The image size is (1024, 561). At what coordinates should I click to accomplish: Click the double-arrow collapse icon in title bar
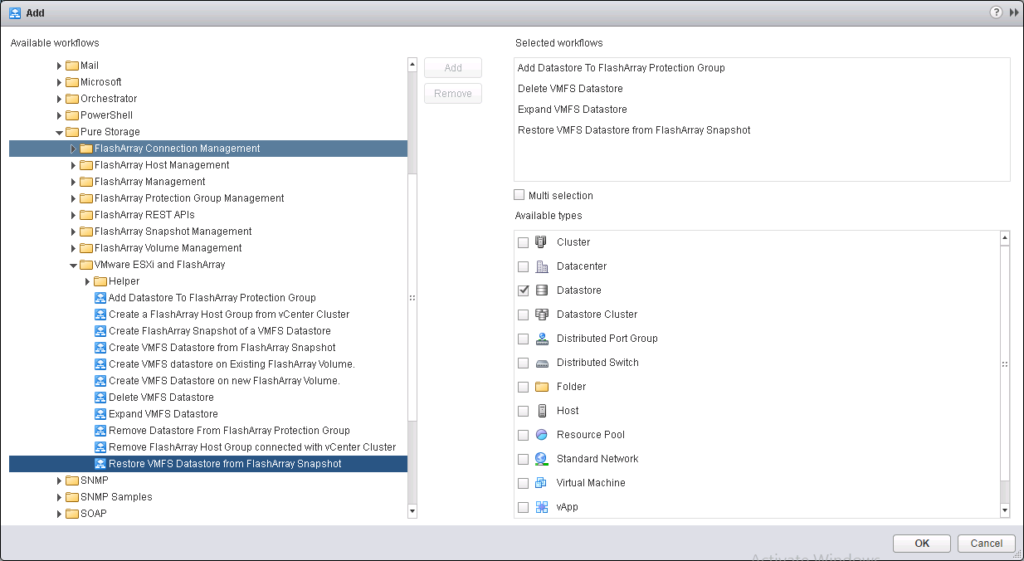point(1014,12)
